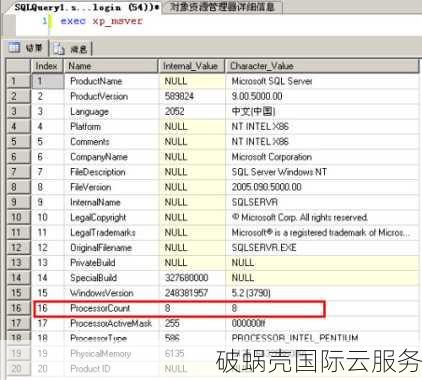Click the messages page icon
The image size is (422, 380).
[x=59, y=49]
